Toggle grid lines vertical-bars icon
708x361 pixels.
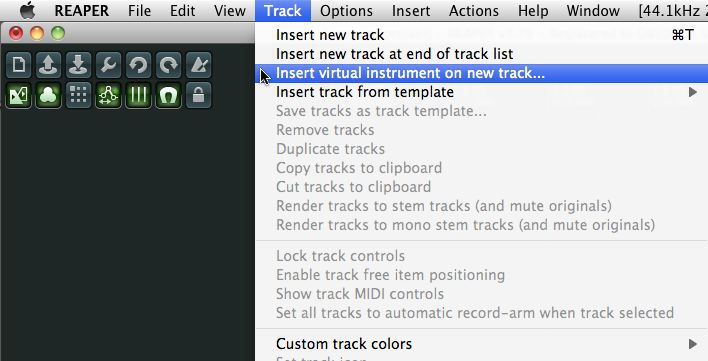click(138, 95)
